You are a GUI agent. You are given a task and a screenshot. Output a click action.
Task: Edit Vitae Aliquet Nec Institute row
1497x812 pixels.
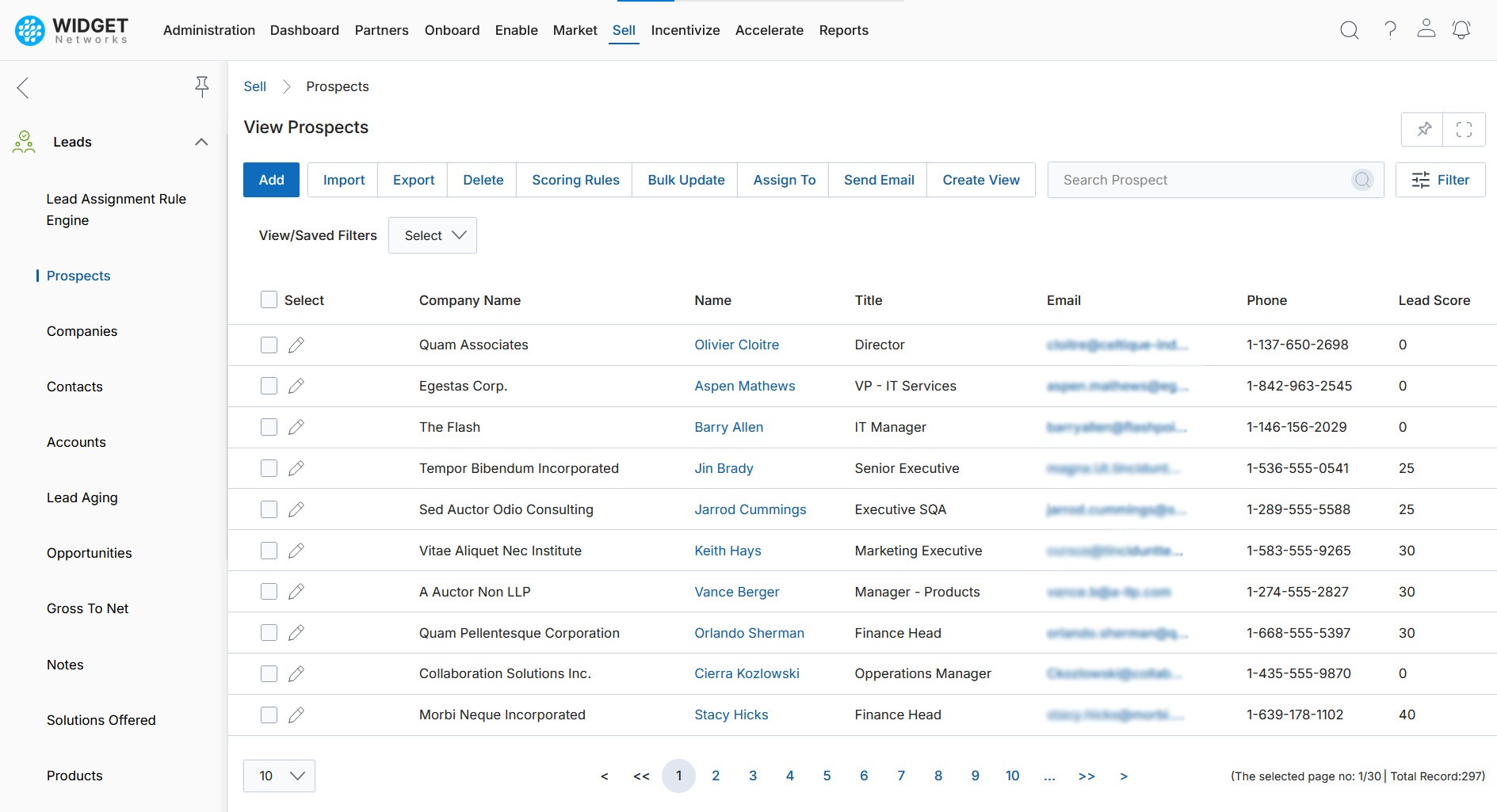pyautogui.click(x=296, y=551)
